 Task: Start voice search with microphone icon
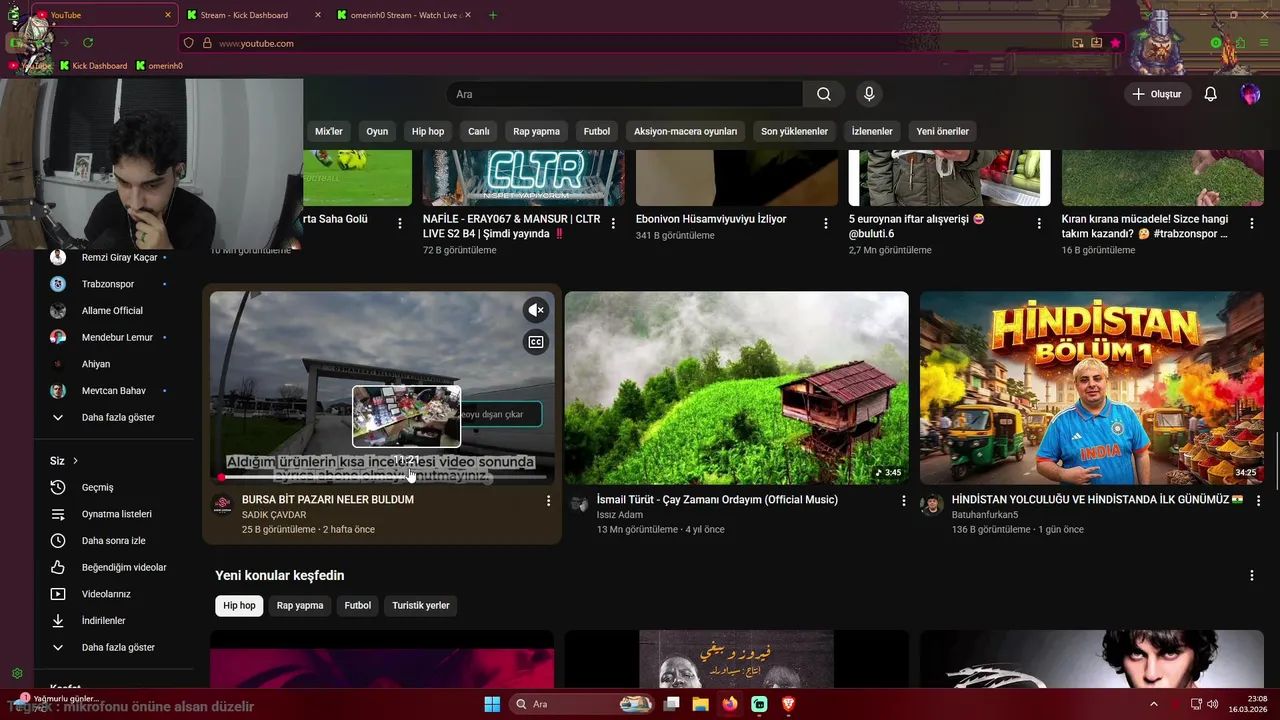869,94
